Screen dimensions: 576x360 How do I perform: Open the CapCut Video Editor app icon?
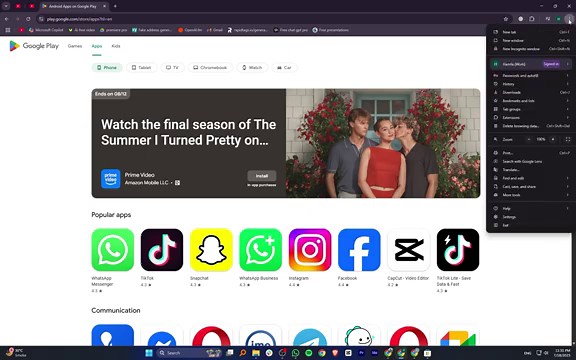pos(408,250)
